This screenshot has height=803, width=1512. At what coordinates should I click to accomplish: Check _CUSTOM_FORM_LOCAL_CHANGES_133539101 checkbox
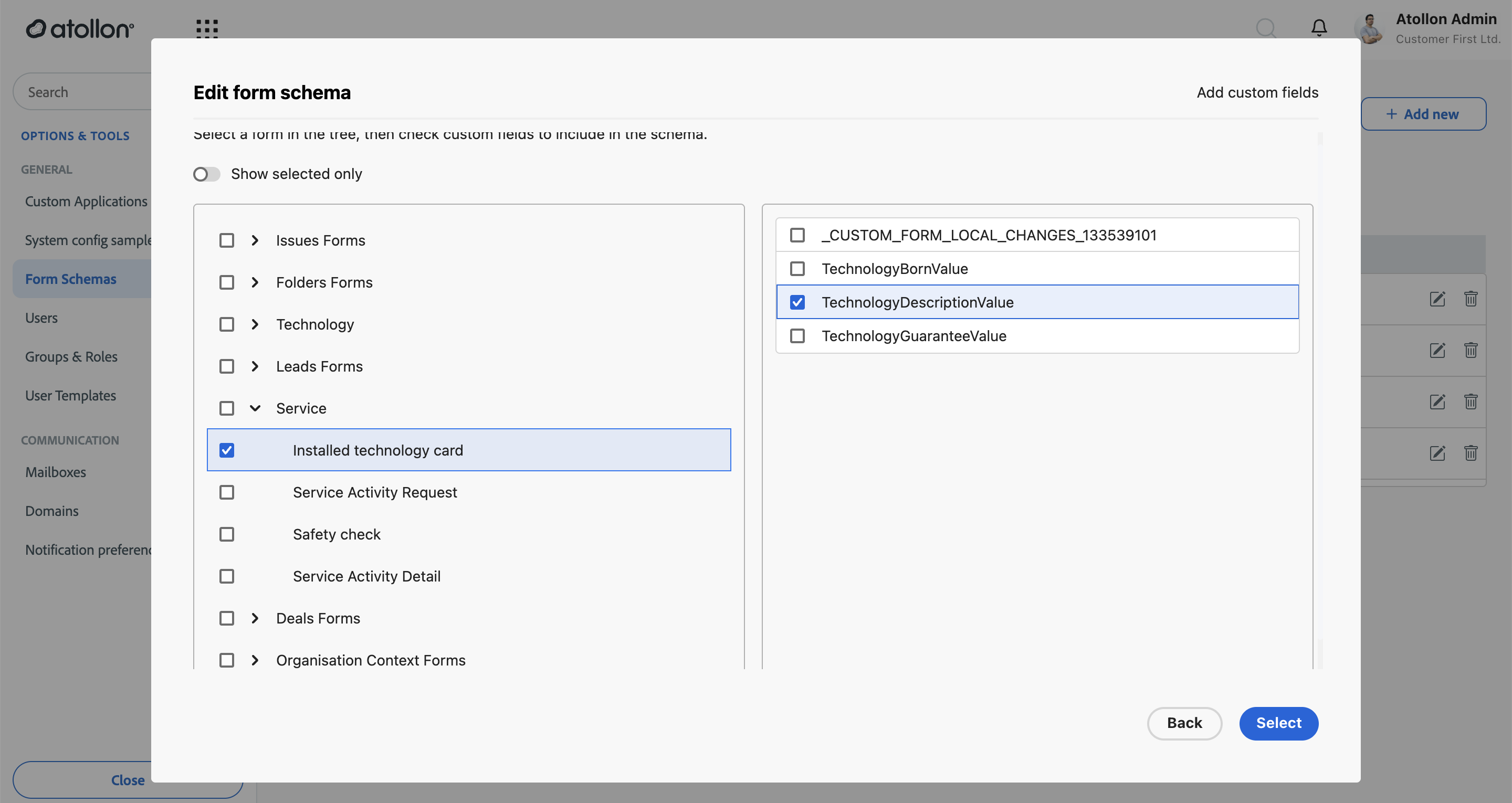(x=797, y=235)
